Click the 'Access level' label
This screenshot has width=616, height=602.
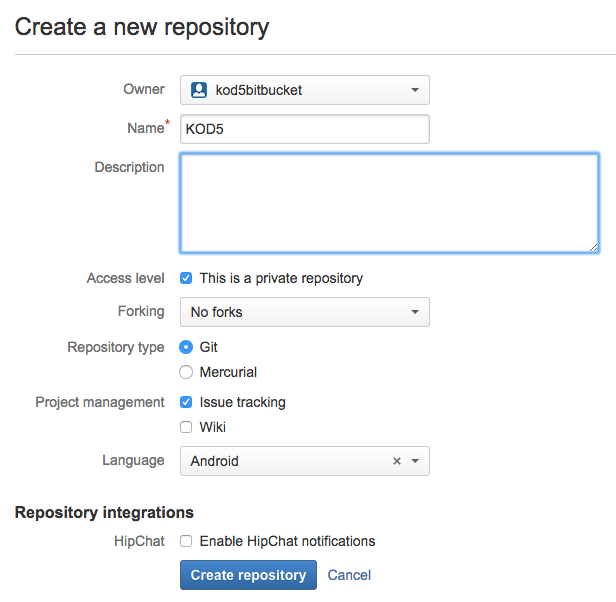click(125, 278)
